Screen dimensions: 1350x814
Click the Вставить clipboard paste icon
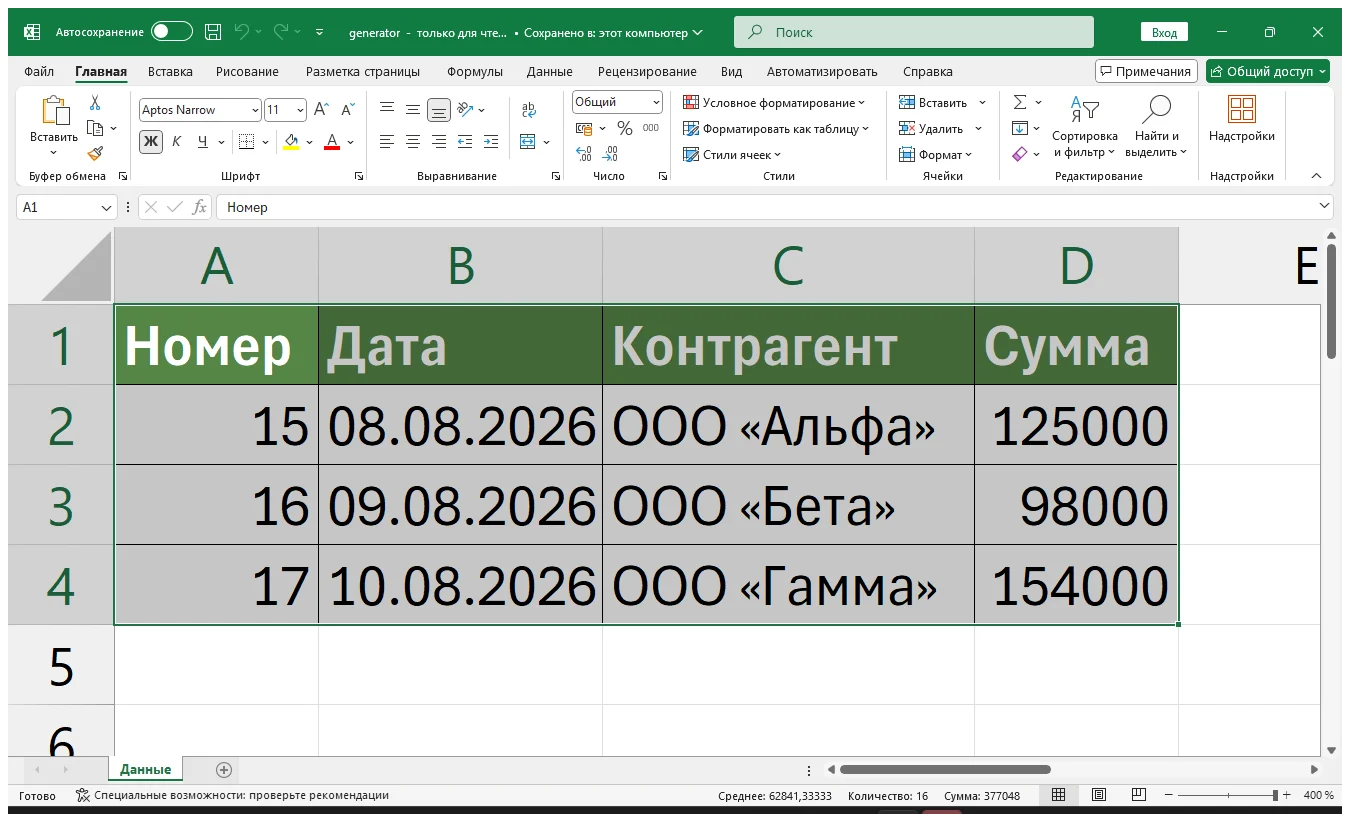tap(54, 111)
